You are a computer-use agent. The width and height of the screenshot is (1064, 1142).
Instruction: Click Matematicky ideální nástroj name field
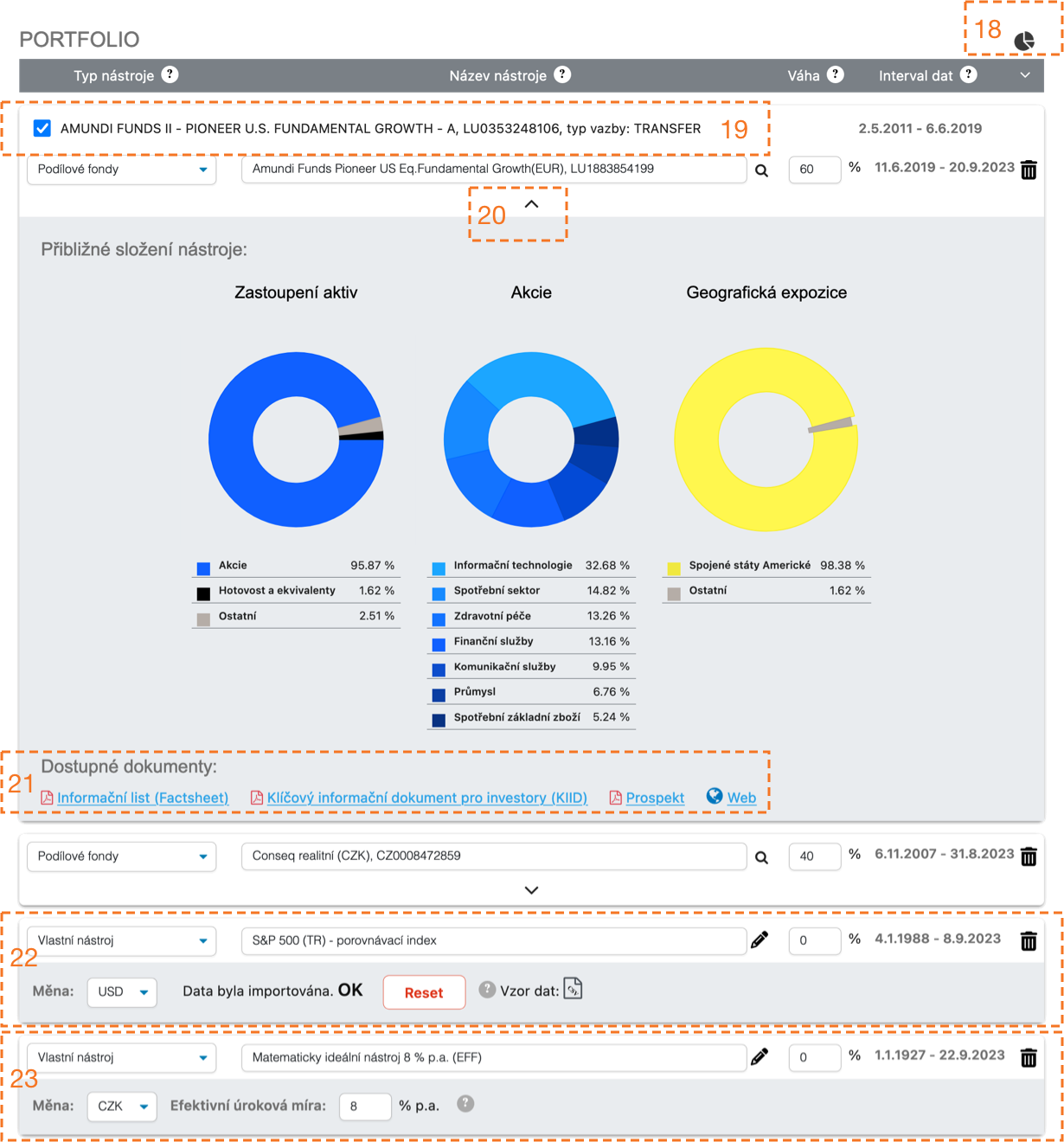point(494,1057)
